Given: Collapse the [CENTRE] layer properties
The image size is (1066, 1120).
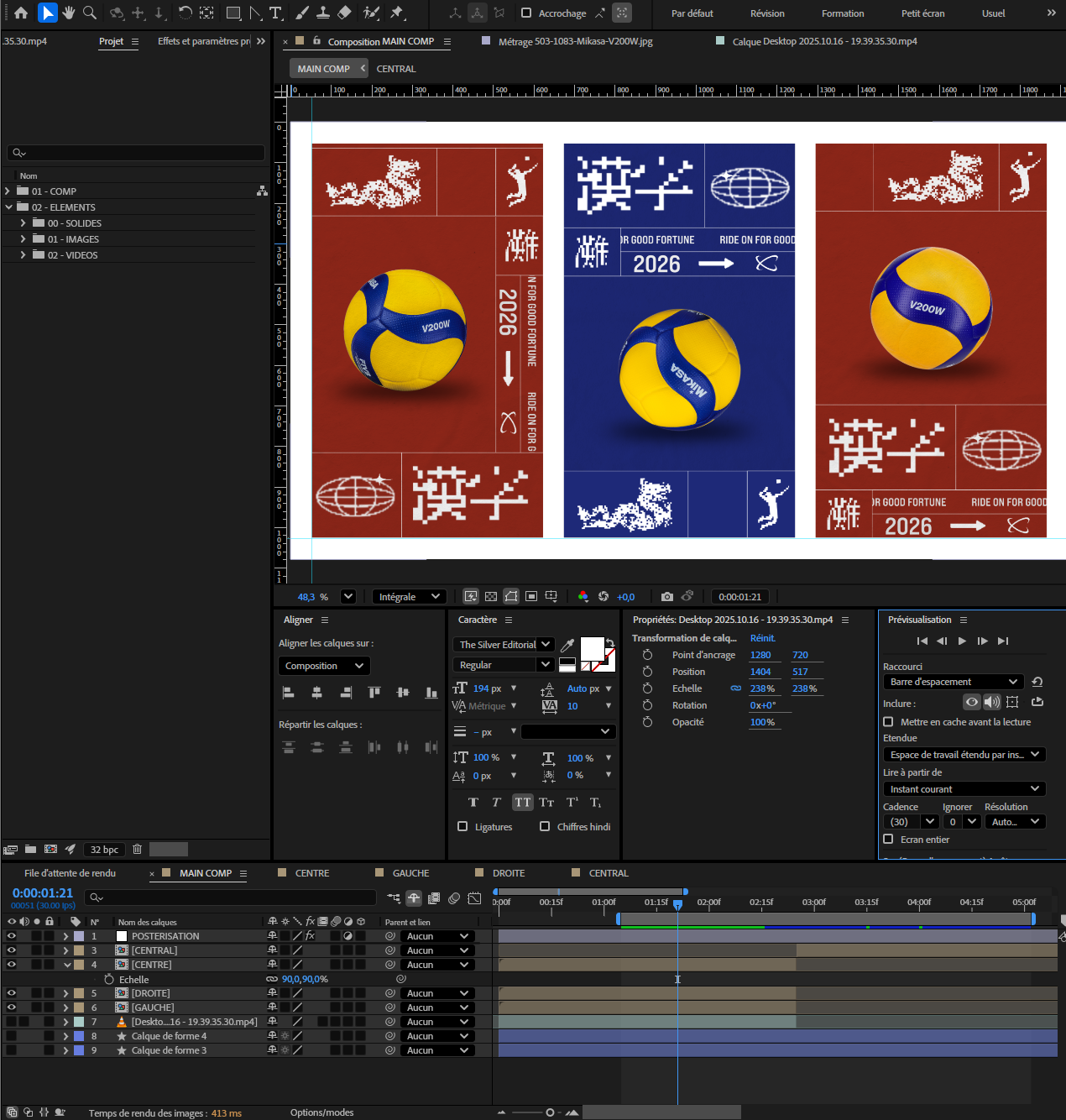Looking at the screenshot, I should 67,965.
